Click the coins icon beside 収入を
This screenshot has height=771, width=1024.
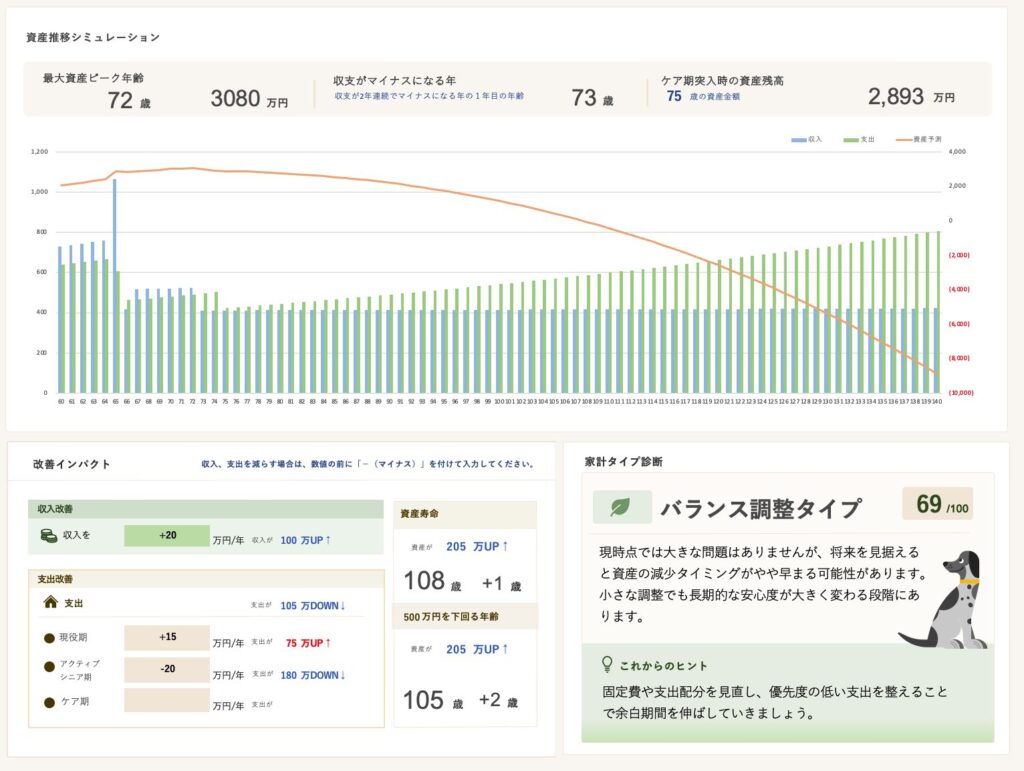tap(47, 536)
